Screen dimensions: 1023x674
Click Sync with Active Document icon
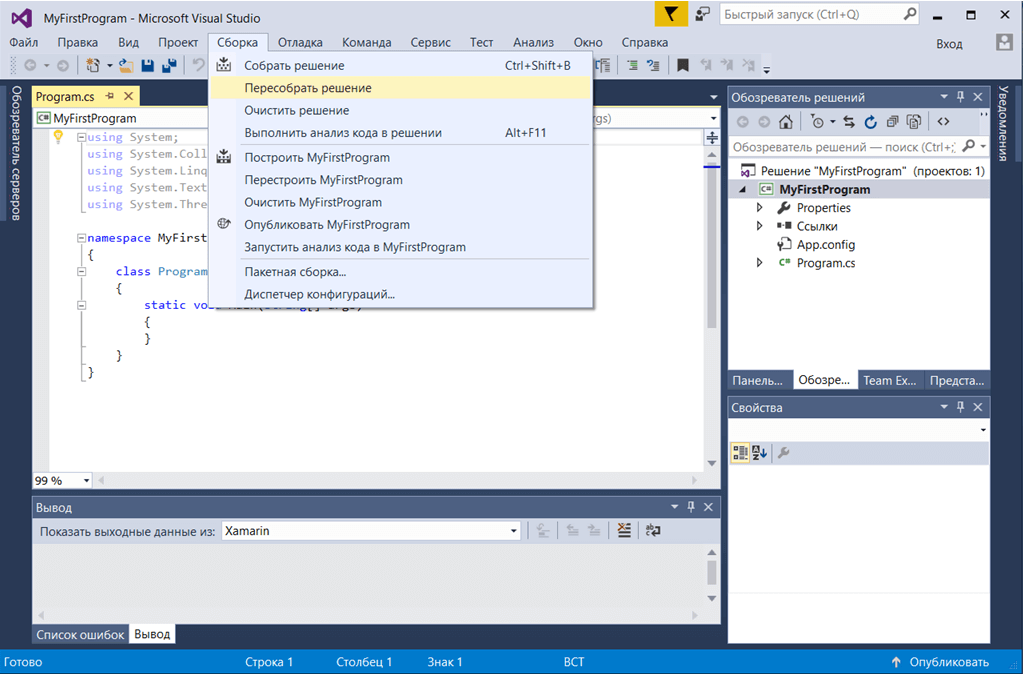point(849,121)
